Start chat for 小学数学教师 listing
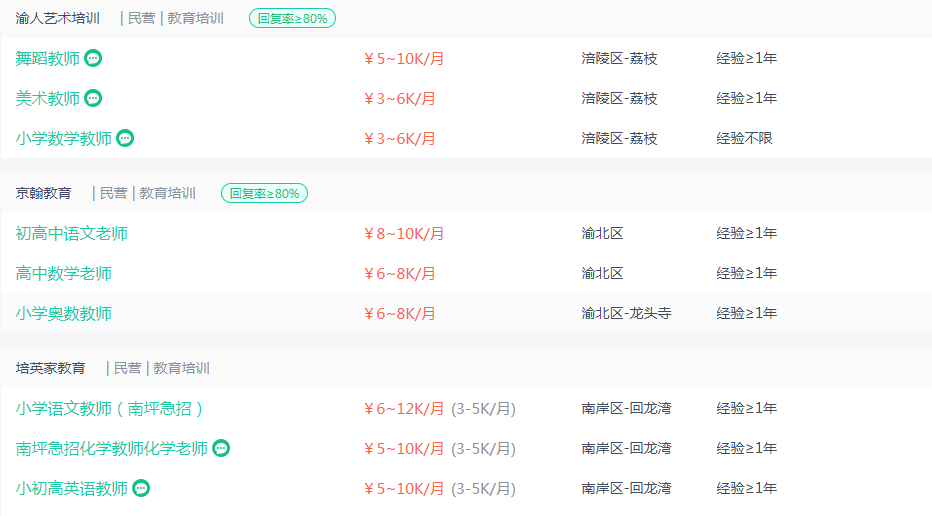Image resolution: width=932 pixels, height=516 pixels. tap(125, 138)
